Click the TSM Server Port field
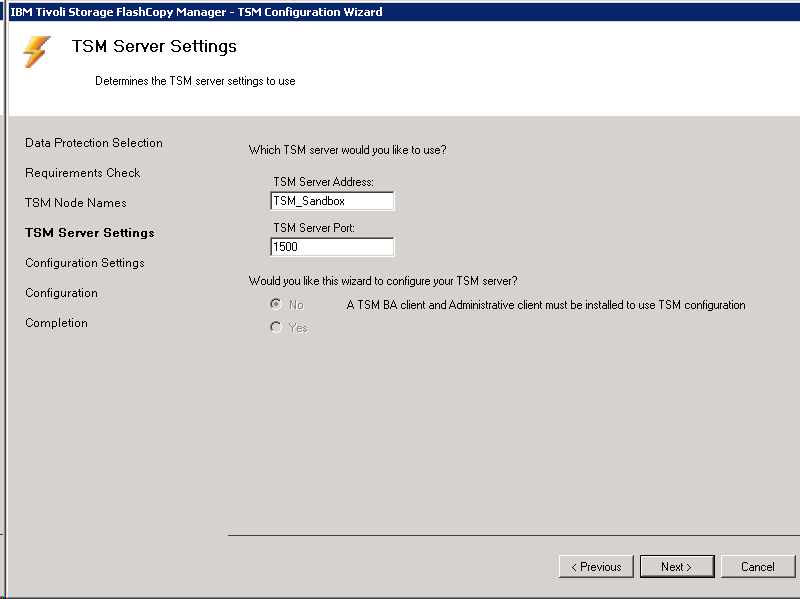800x599 pixels. pos(332,247)
